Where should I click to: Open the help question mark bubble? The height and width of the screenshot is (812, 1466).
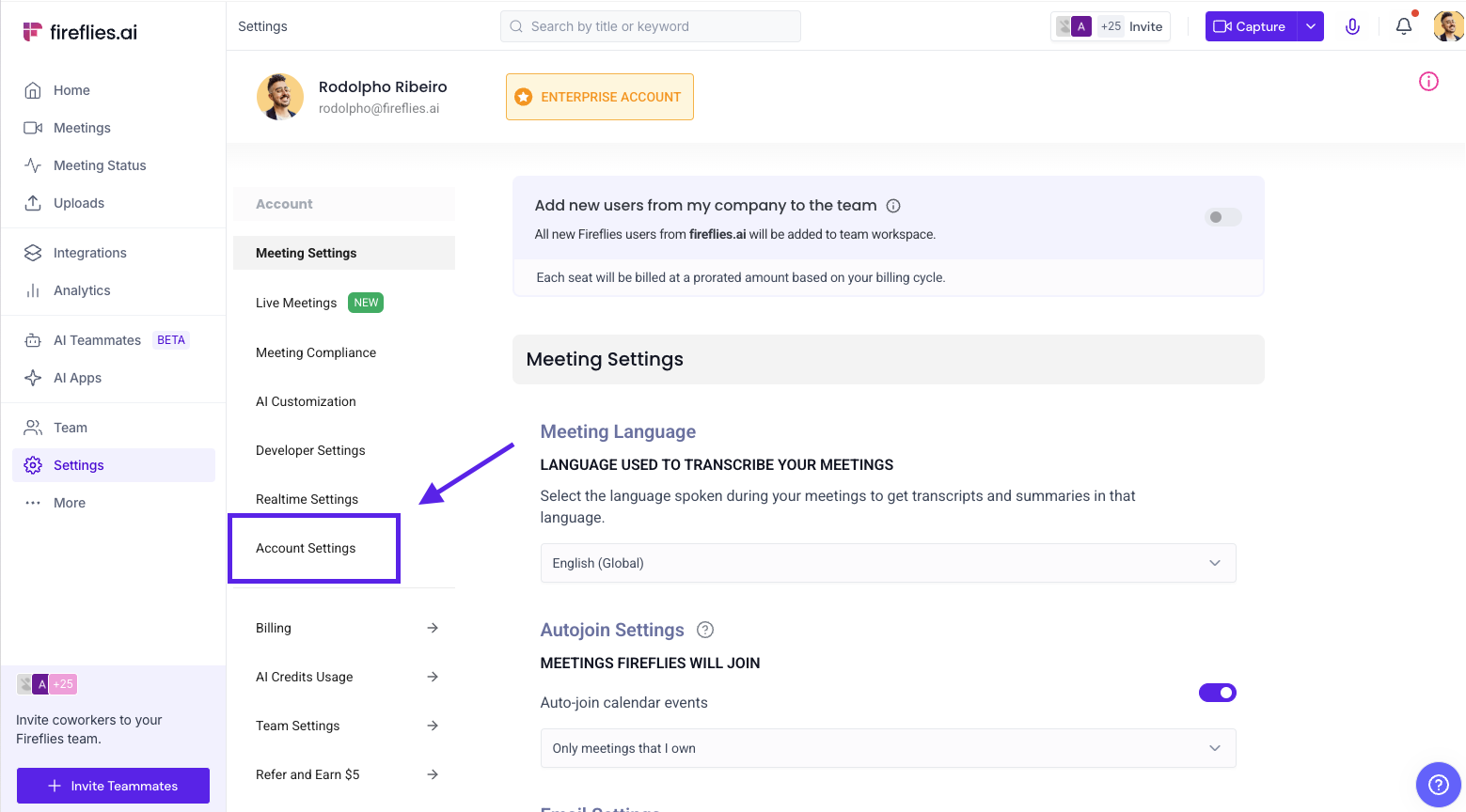tap(1438, 784)
